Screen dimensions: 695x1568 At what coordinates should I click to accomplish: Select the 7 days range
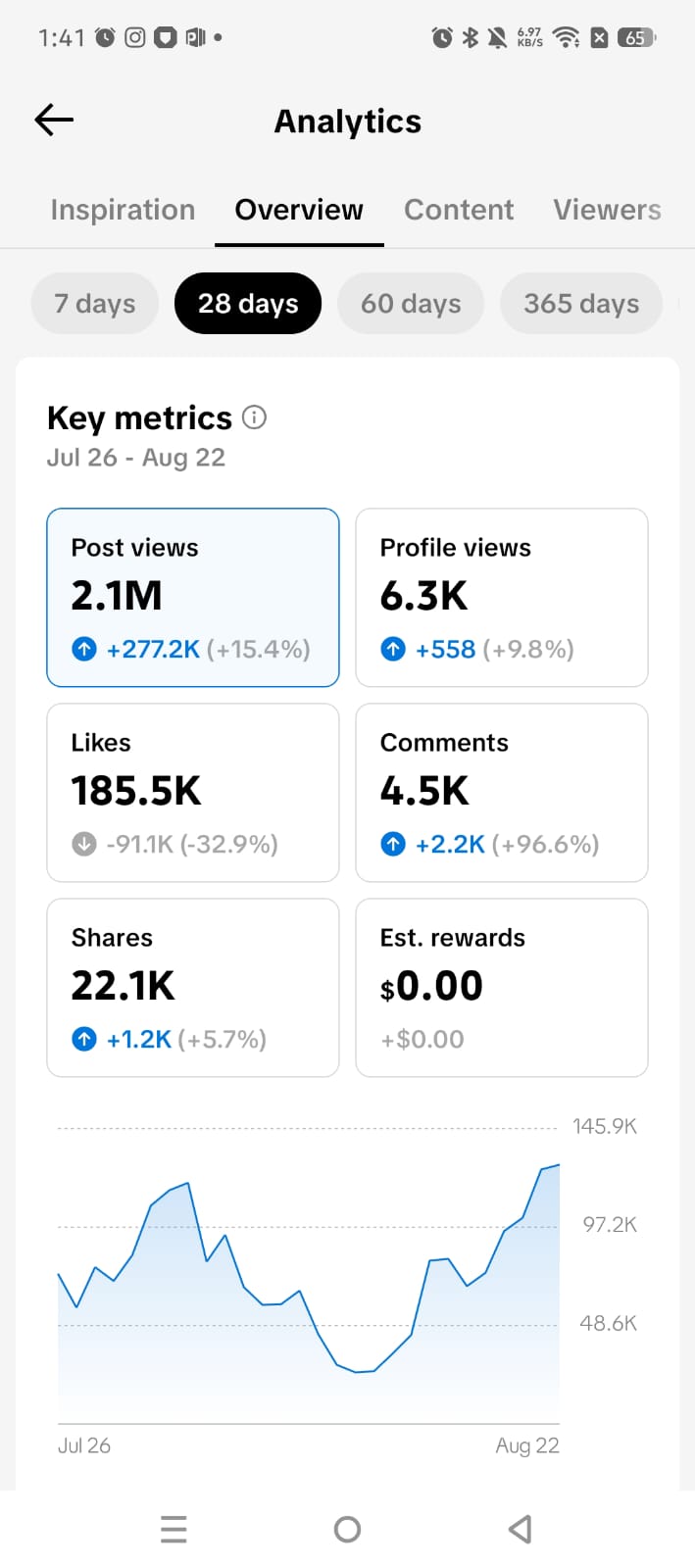pos(95,304)
